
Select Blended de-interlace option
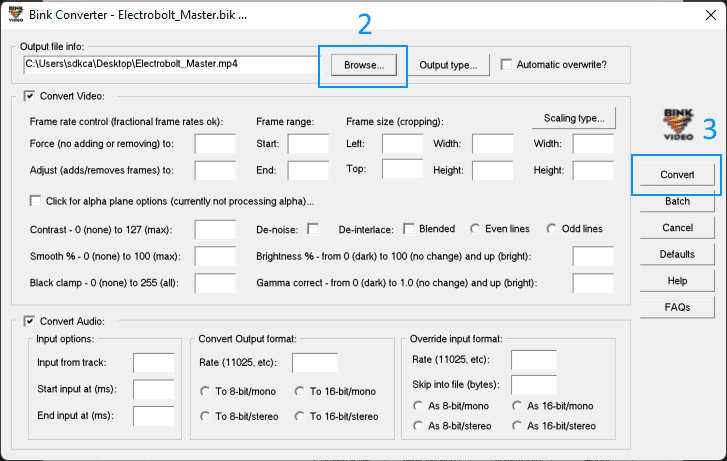tap(409, 229)
